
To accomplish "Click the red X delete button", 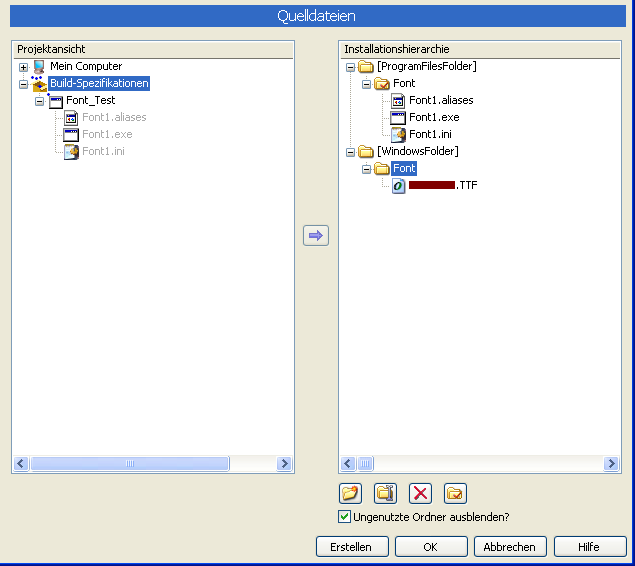I will pos(420,493).
